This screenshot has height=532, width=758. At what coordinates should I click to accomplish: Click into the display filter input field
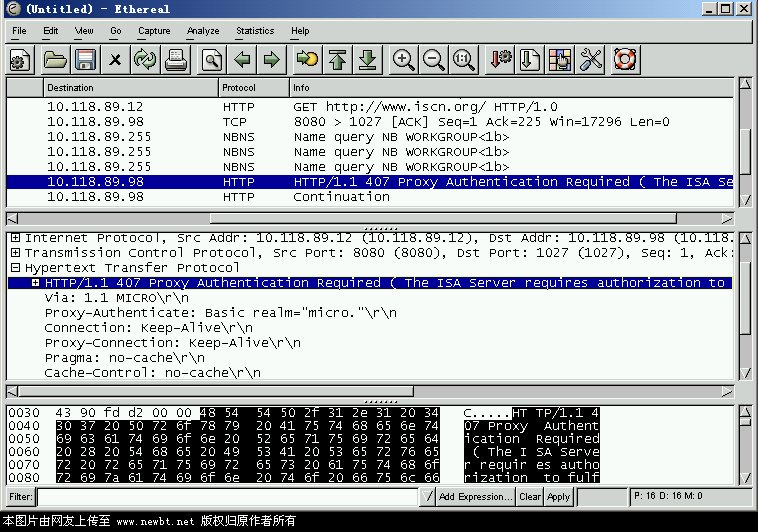point(228,497)
